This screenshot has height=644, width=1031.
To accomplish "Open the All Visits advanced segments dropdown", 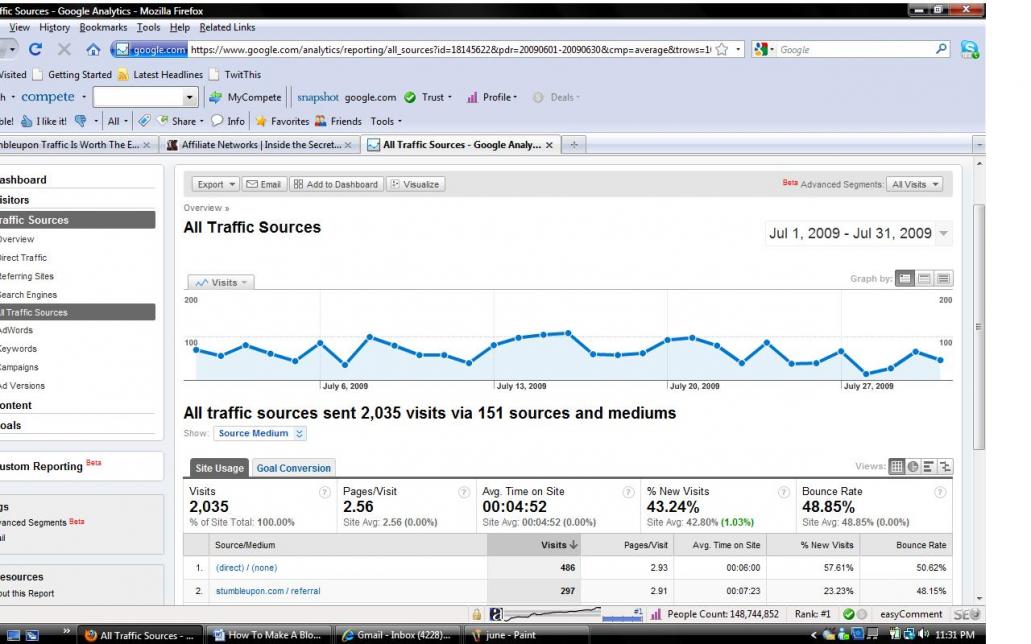I will coord(915,185).
